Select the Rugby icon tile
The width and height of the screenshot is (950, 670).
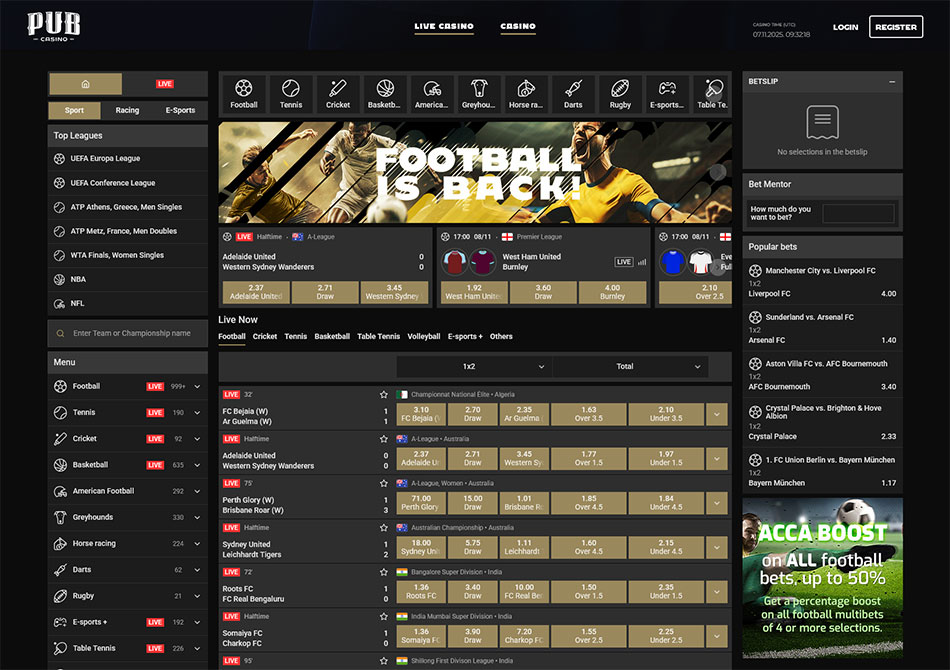click(x=620, y=94)
